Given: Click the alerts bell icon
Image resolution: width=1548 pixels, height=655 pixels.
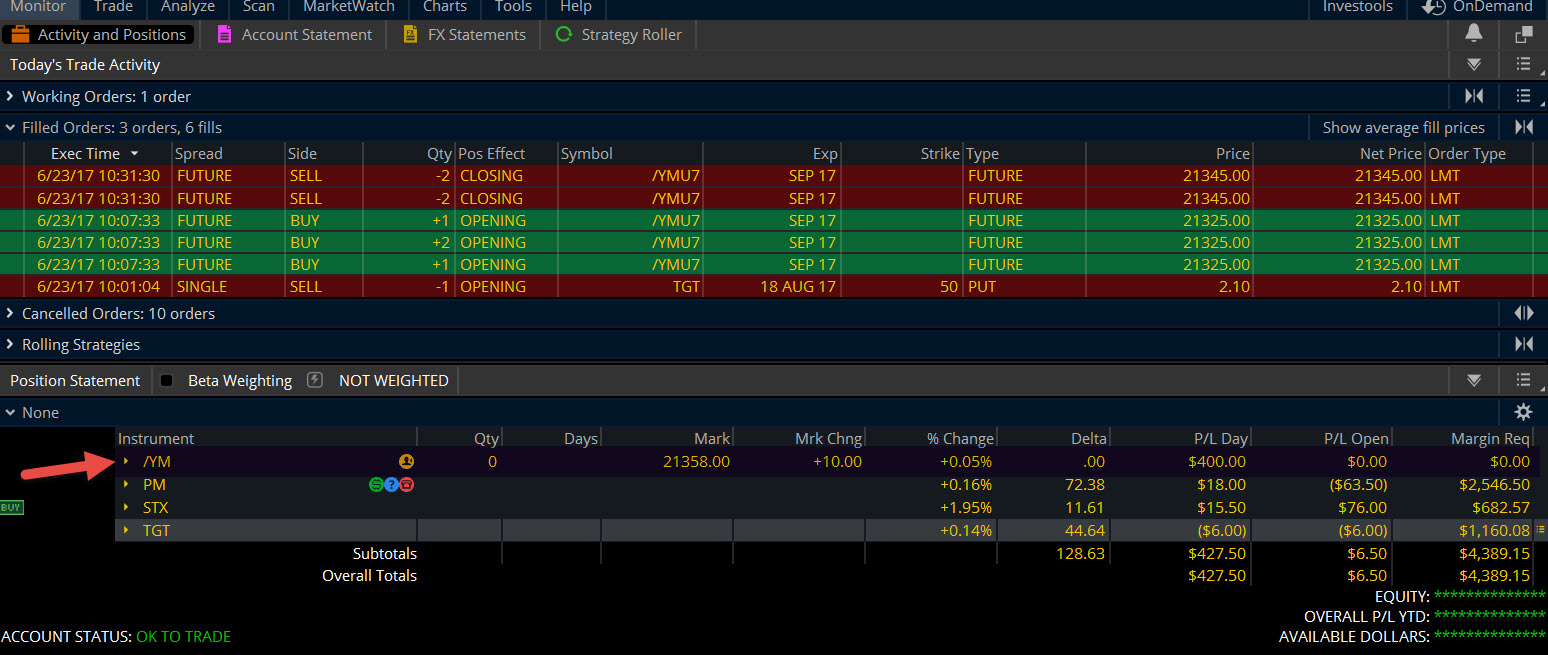Looking at the screenshot, I should (x=1474, y=33).
